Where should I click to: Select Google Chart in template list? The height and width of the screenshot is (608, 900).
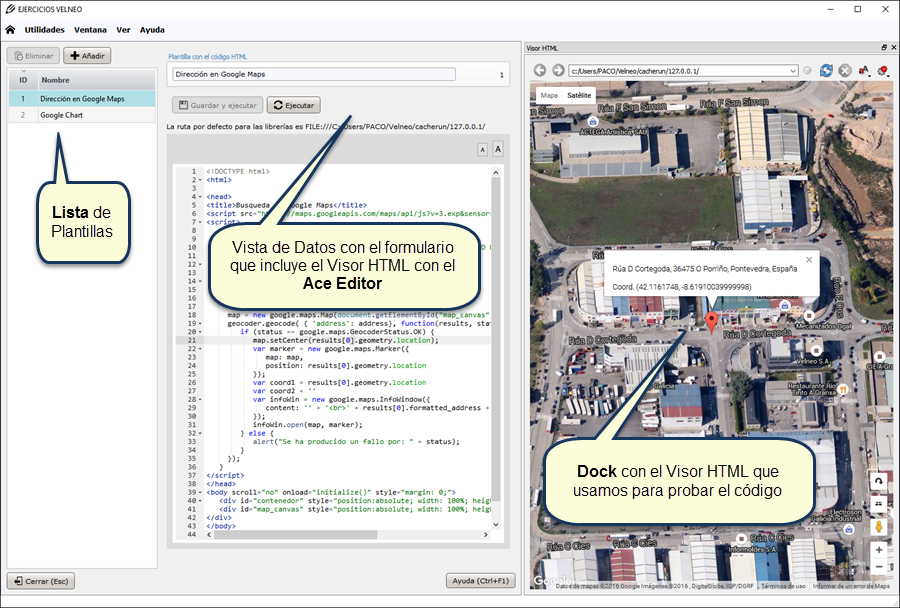coord(61,116)
